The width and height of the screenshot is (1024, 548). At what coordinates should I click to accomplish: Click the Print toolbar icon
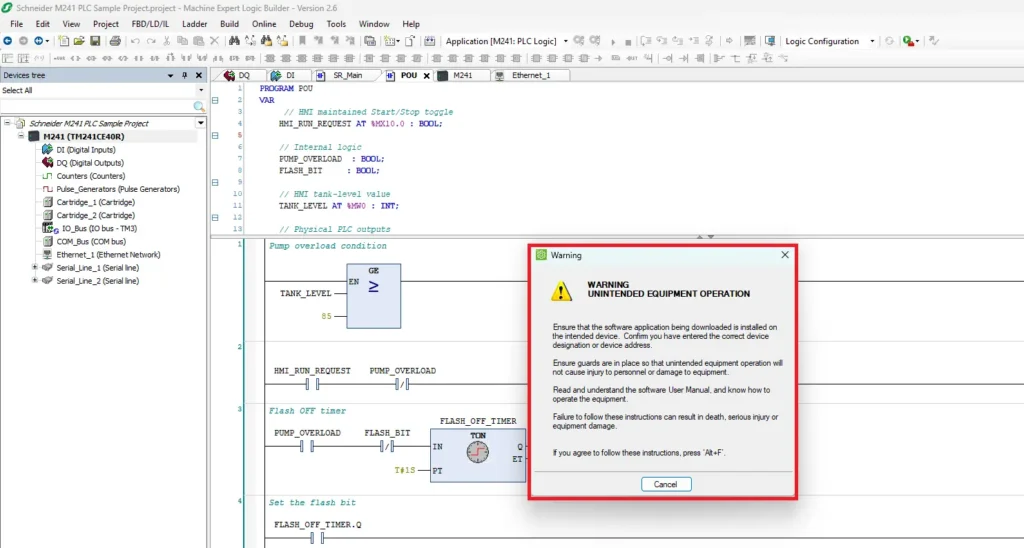(x=115, y=40)
